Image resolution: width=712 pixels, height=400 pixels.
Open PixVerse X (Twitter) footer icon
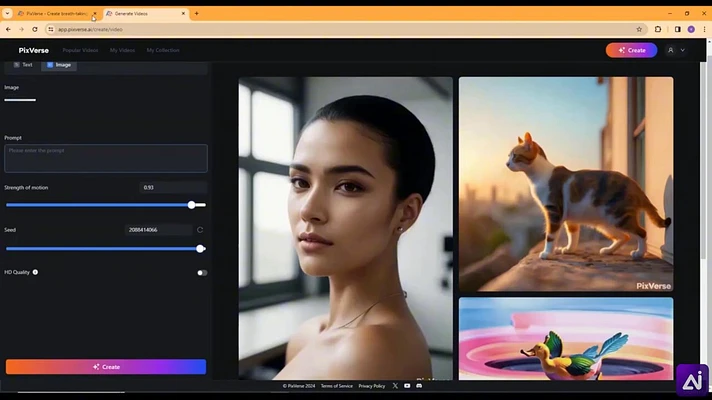click(x=395, y=386)
